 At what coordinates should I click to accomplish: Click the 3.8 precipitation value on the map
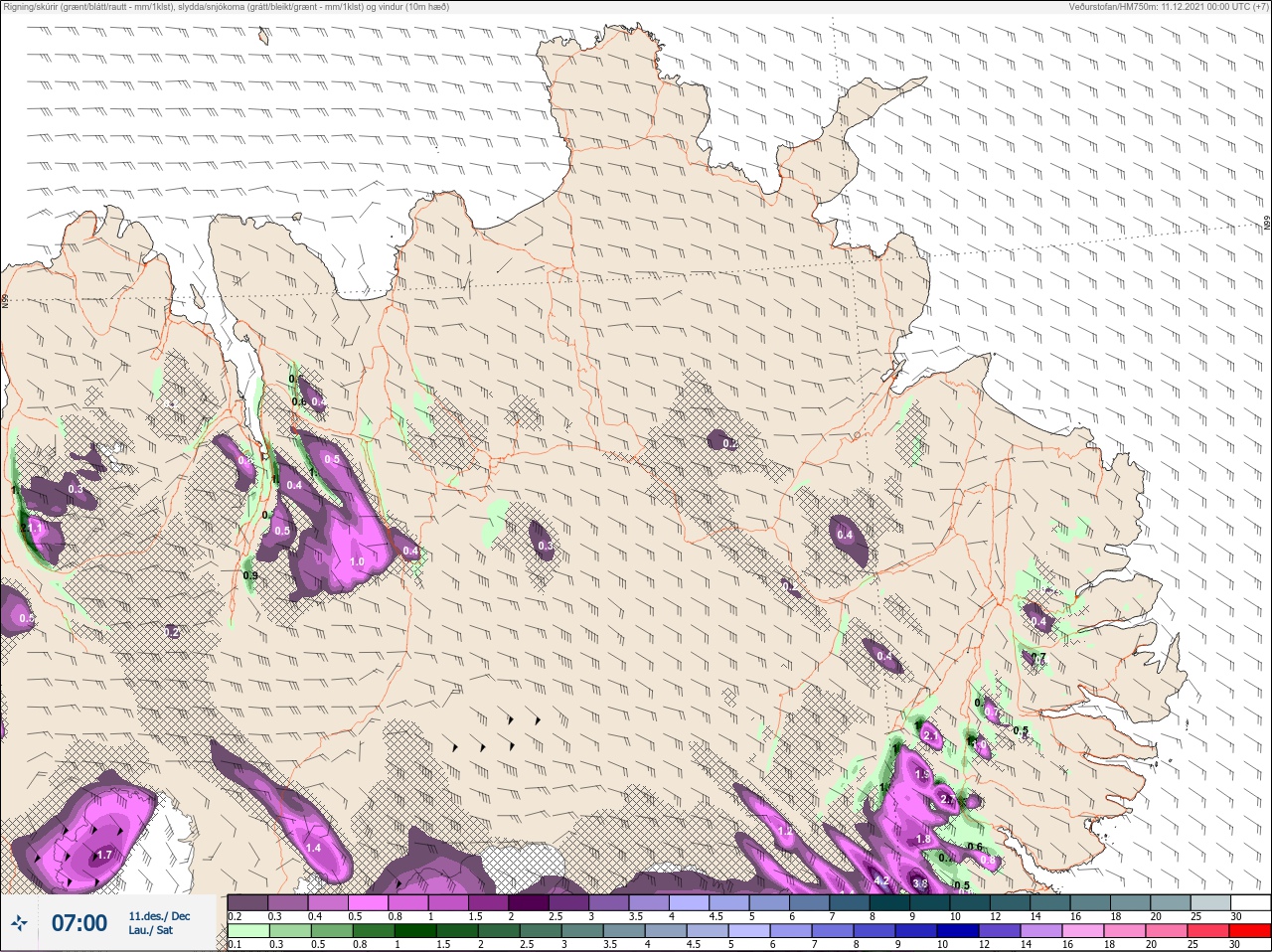[919, 883]
